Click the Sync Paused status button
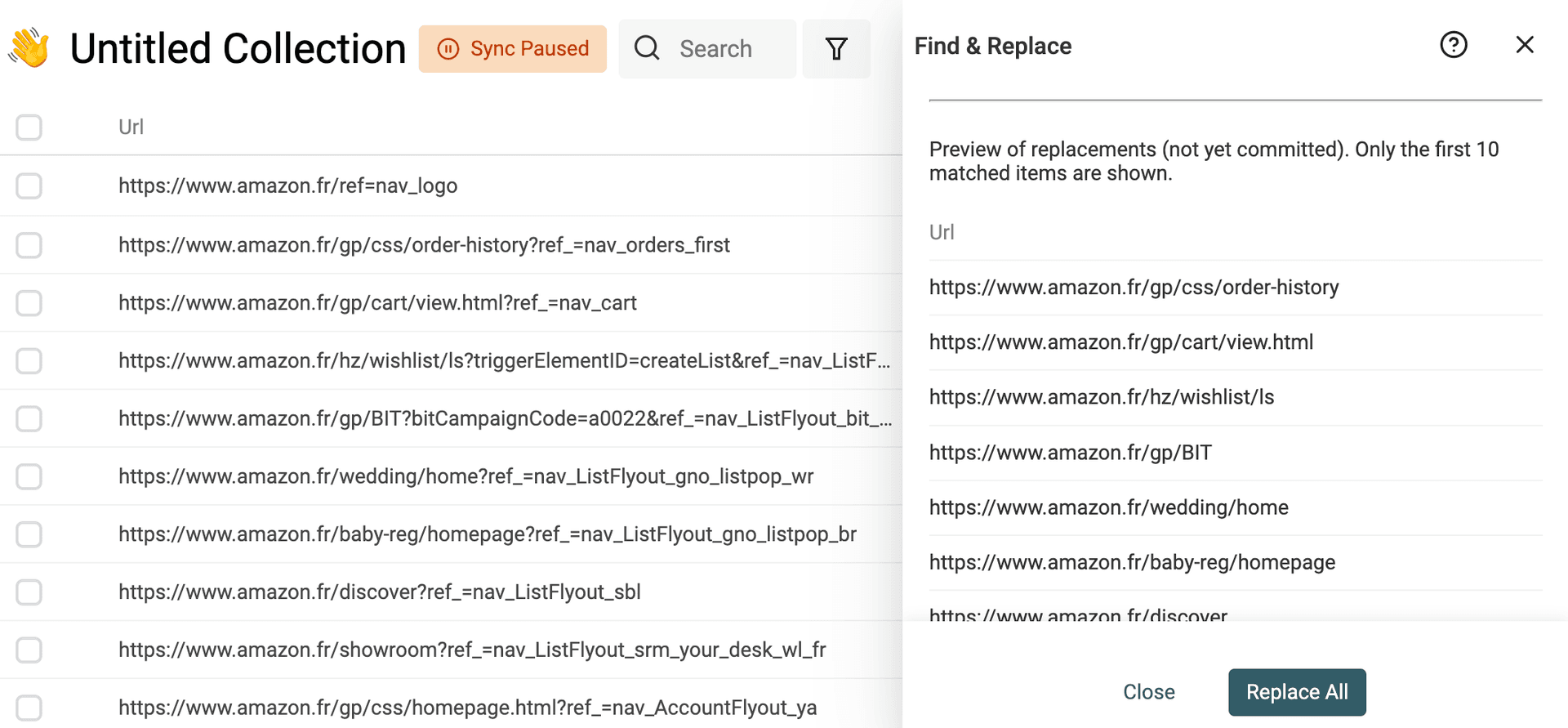This screenshot has width=1568, height=728. pos(513,49)
